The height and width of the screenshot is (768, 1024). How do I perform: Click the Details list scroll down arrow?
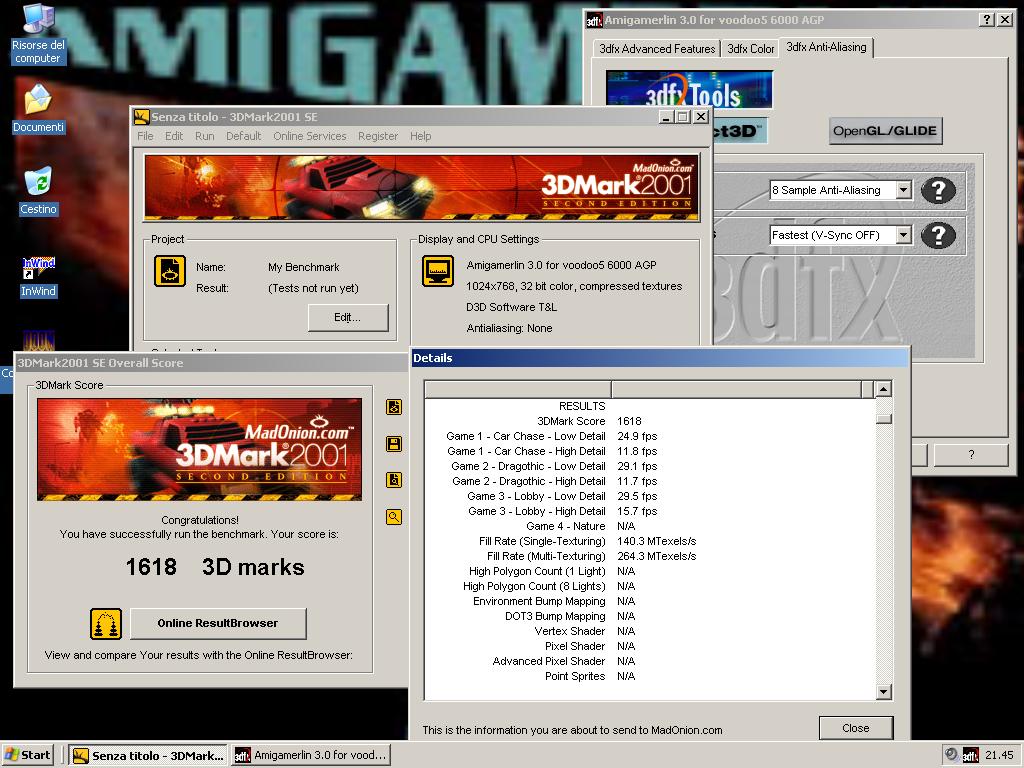point(884,692)
